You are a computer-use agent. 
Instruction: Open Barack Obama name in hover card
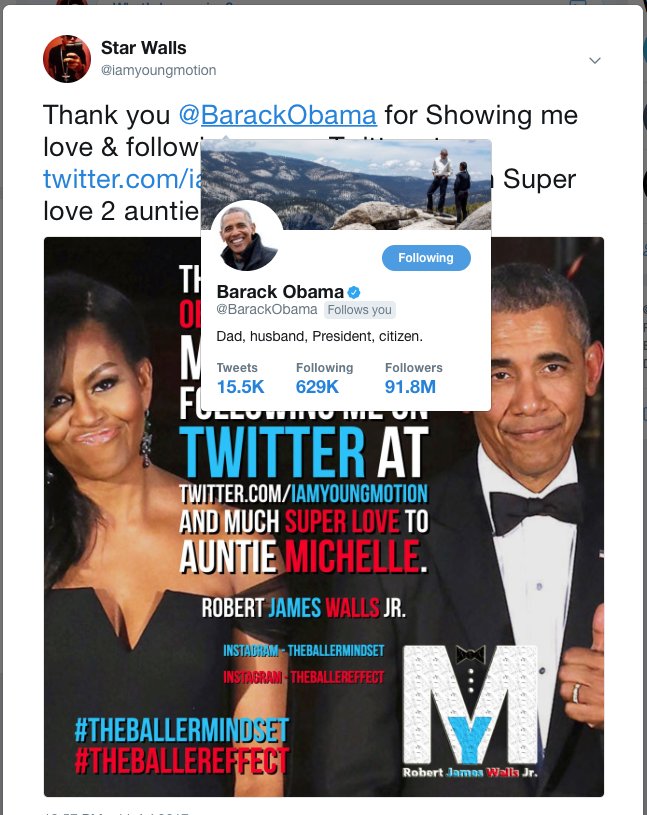280,292
